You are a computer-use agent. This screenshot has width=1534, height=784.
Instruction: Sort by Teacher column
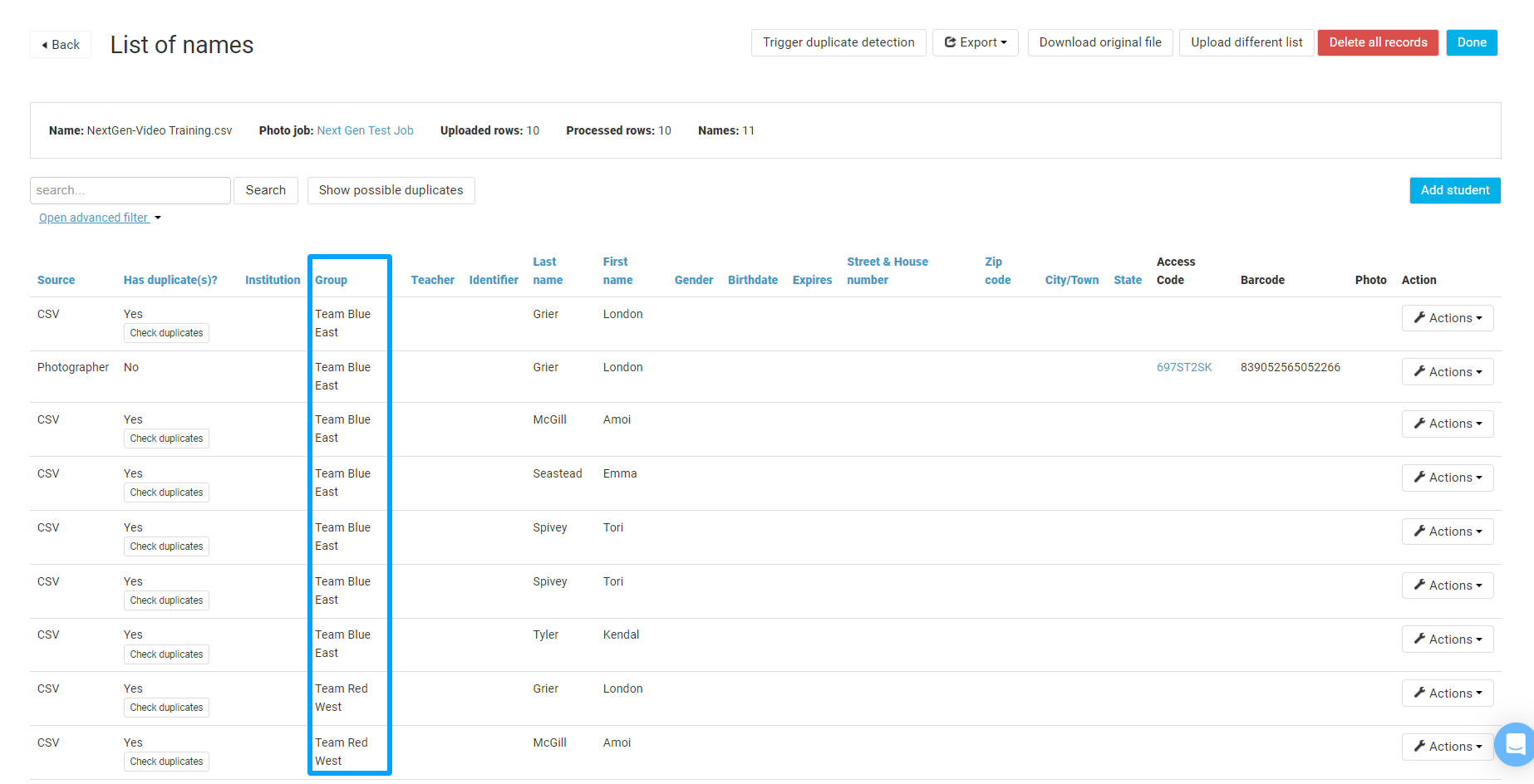(432, 280)
